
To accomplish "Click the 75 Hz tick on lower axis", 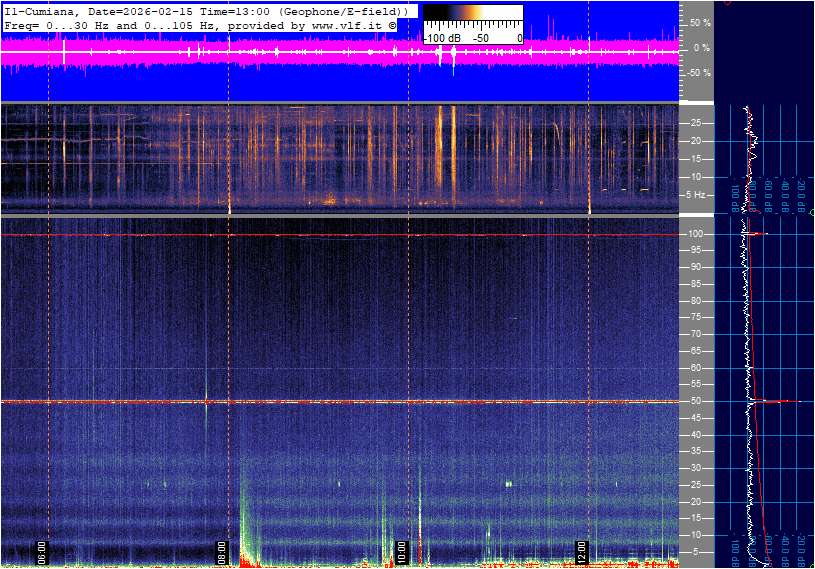I will click(x=695, y=317).
